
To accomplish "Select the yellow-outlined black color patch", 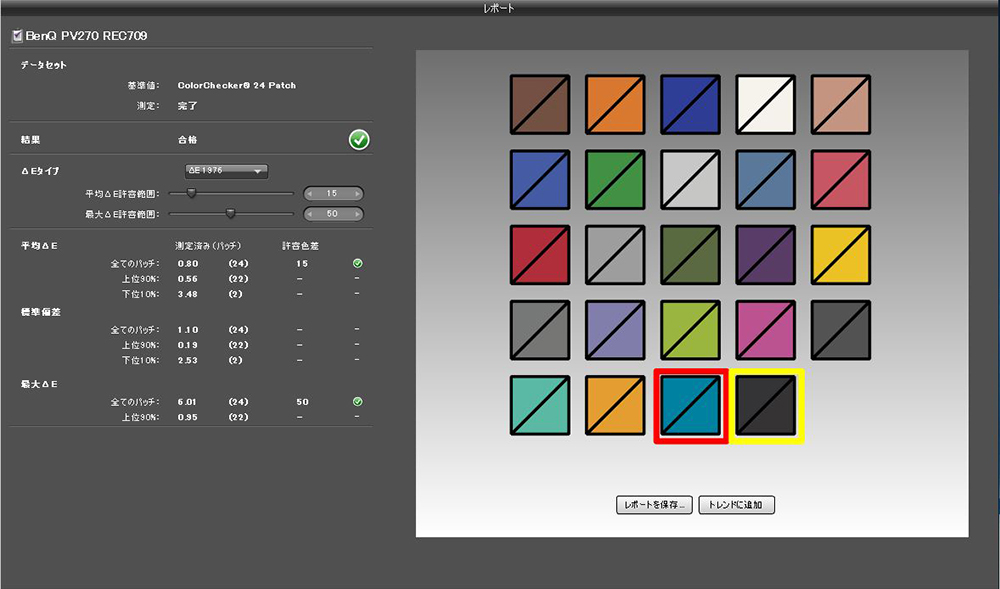I will (x=766, y=406).
